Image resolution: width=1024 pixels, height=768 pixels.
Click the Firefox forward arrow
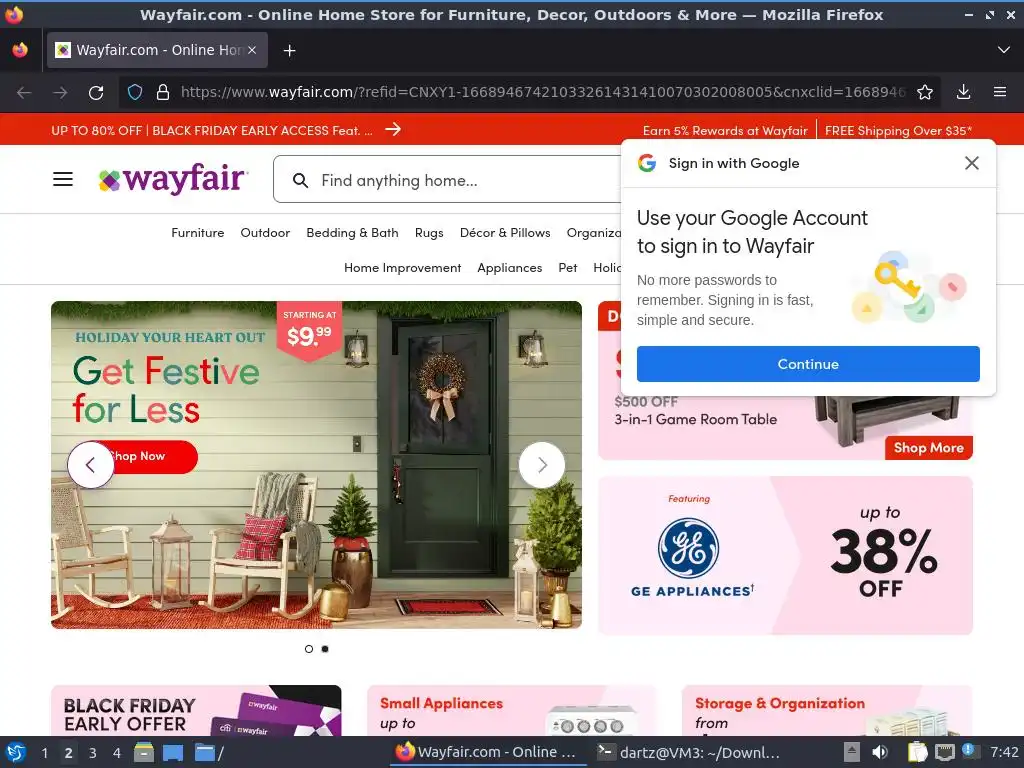60,93
